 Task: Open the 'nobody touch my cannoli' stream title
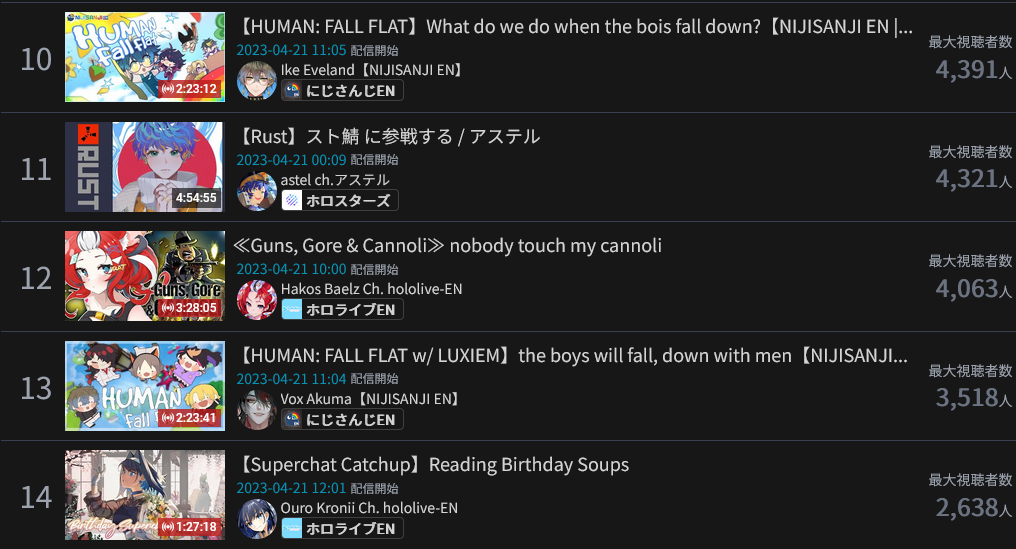[x=448, y=246]
